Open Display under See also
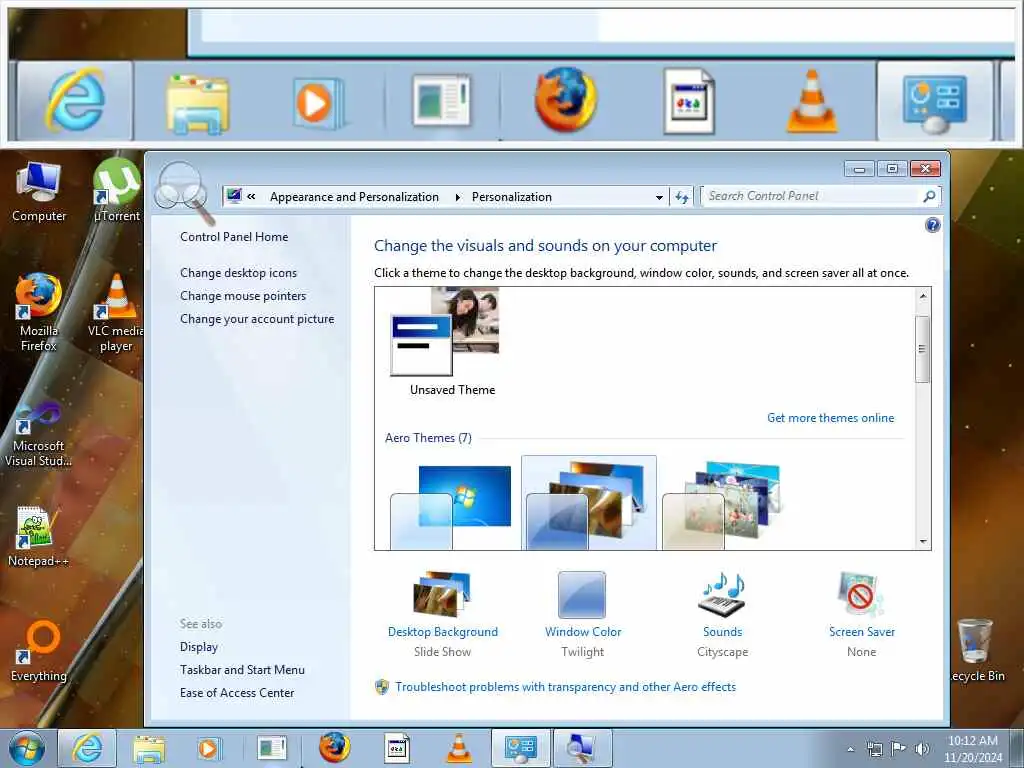This screenshot has width=1024, height=768. tap(199, 647)
